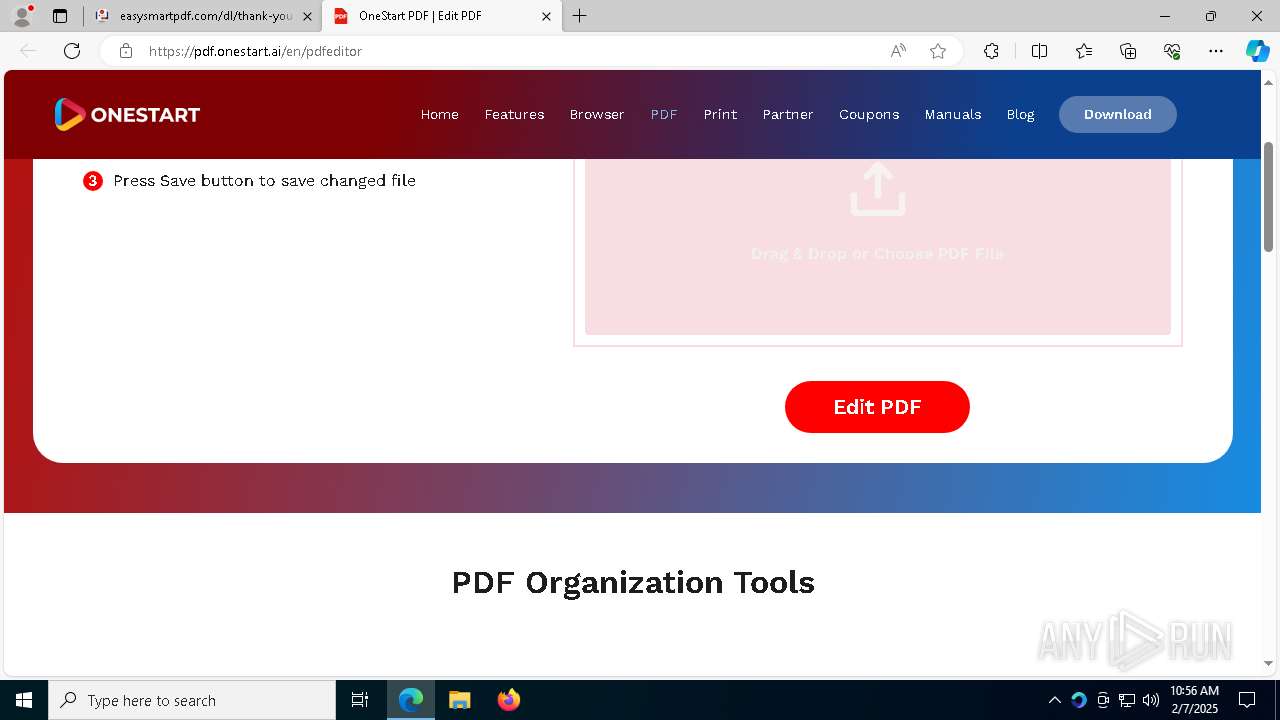
Task: Open Blog navigation link
Action: [1020, 115]
